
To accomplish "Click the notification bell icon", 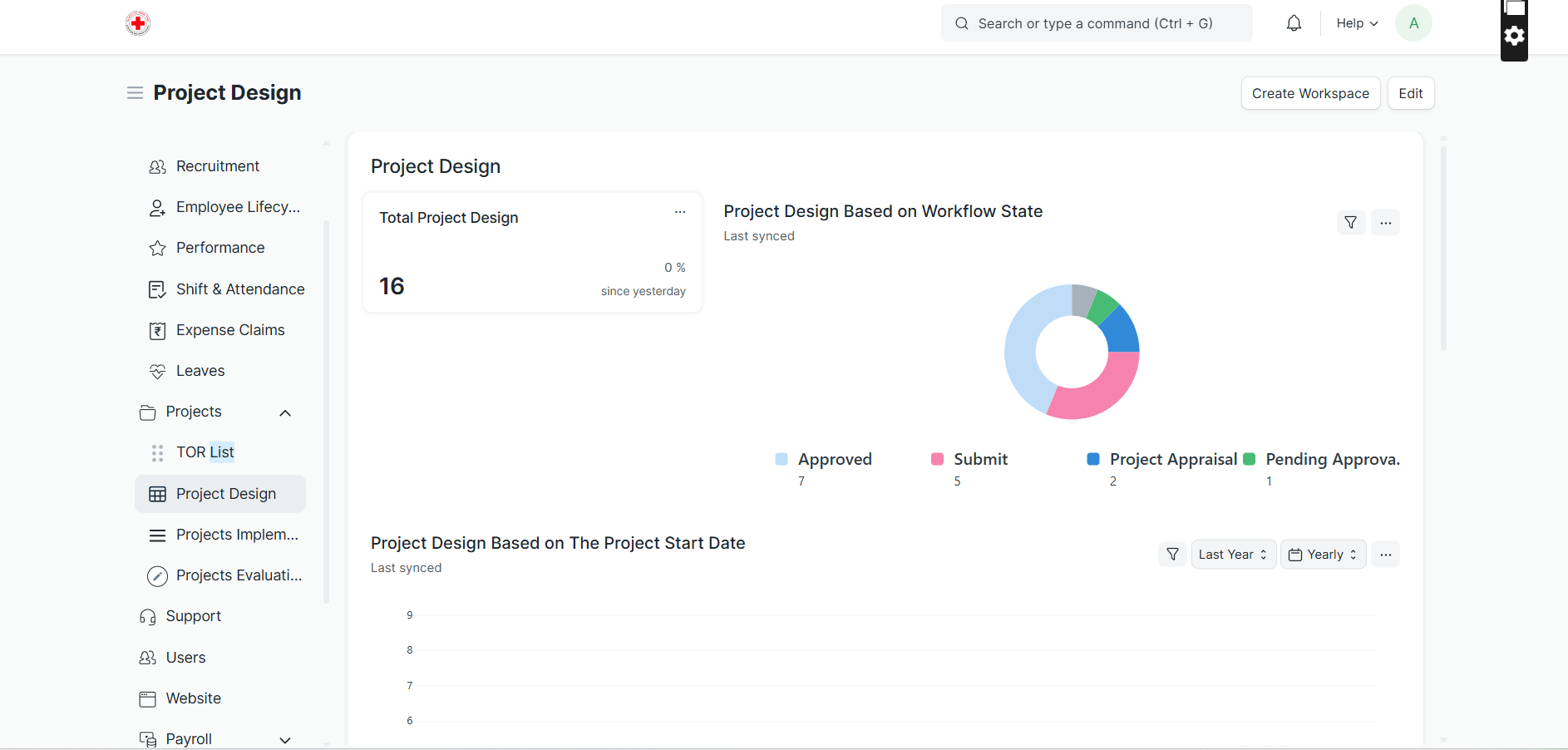I will 1294,23.
